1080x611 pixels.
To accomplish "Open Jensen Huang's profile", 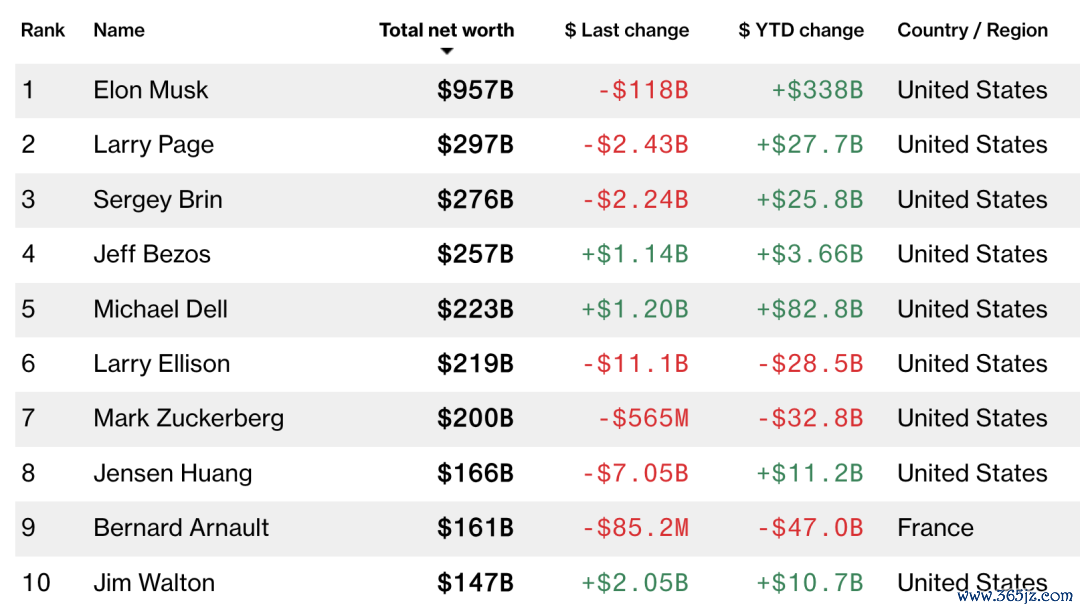I will 173,473.
